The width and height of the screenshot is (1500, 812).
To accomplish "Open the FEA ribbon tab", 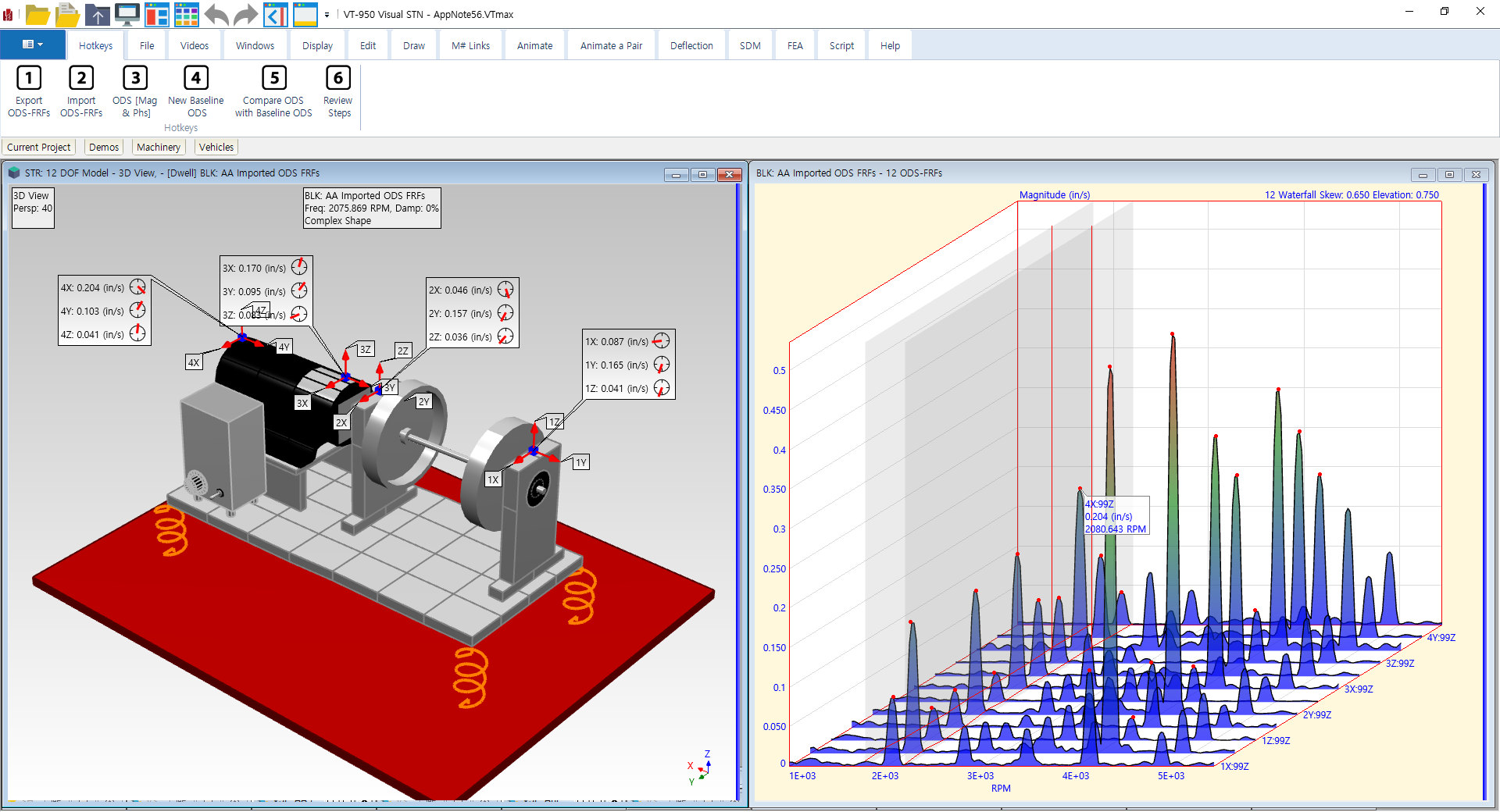I will pyautogui.click(x=795, y=45).
